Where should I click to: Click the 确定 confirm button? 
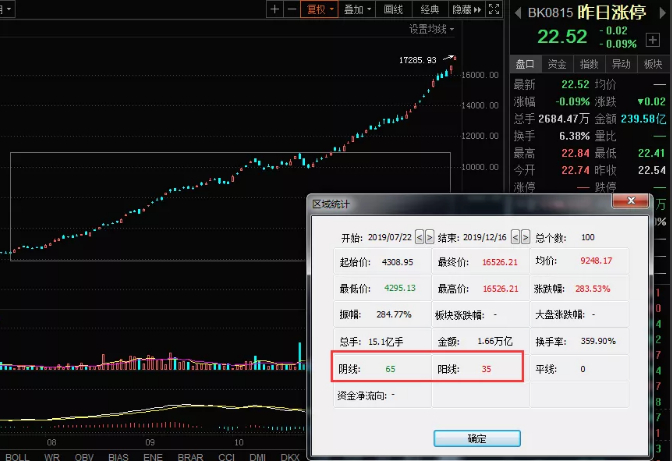[x=477, y=438]
